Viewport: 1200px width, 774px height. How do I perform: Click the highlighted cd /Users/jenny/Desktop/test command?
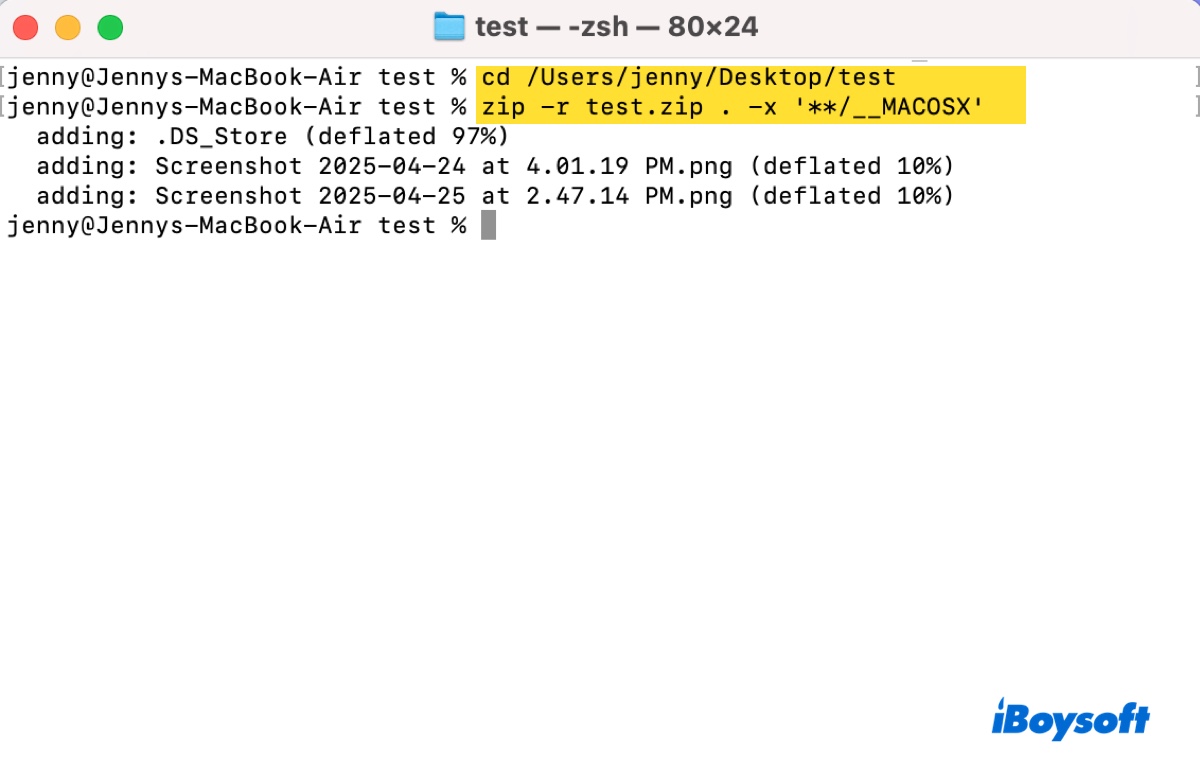[x=688, y=77]
